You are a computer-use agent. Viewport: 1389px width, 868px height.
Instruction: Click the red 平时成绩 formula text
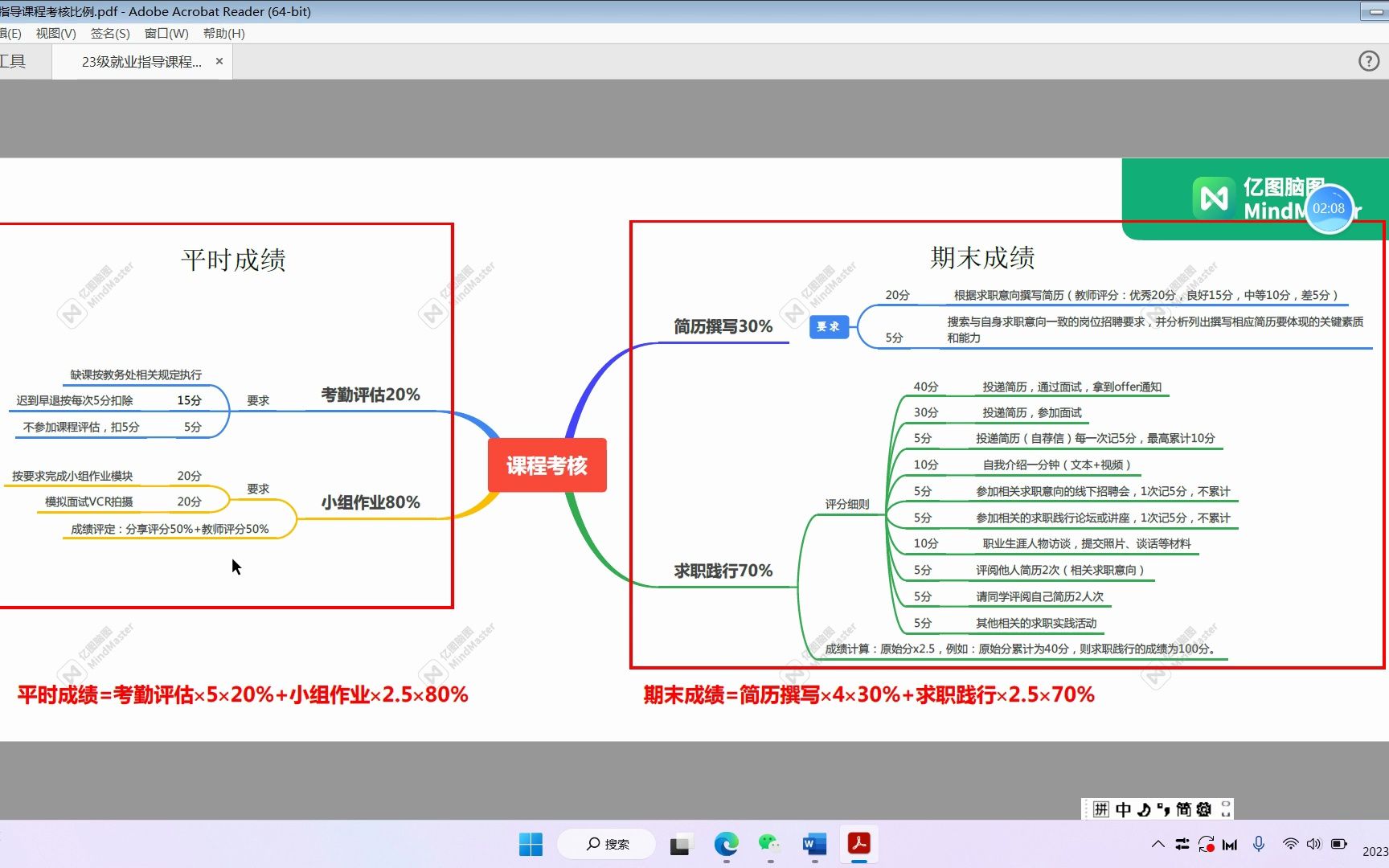point(243,694)
